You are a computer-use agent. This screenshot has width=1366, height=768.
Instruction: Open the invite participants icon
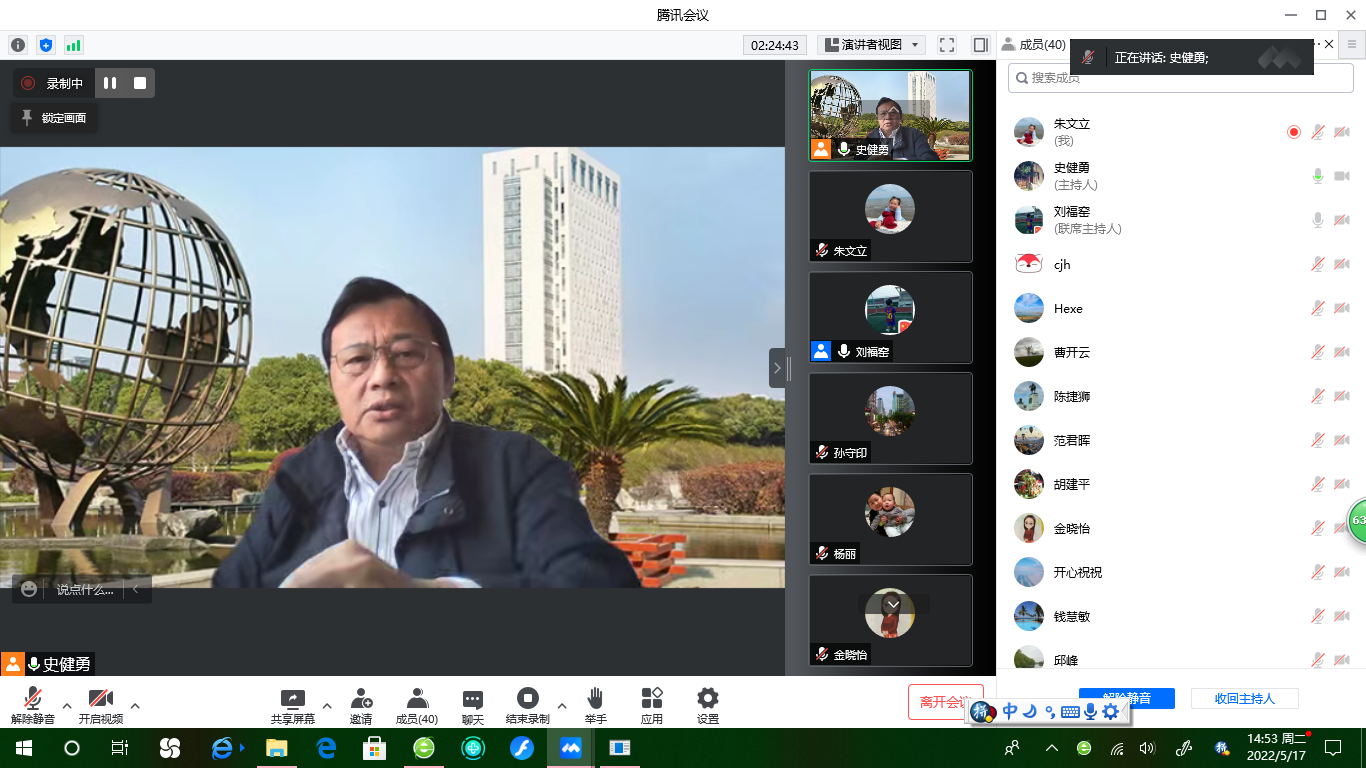click(361, 699)
